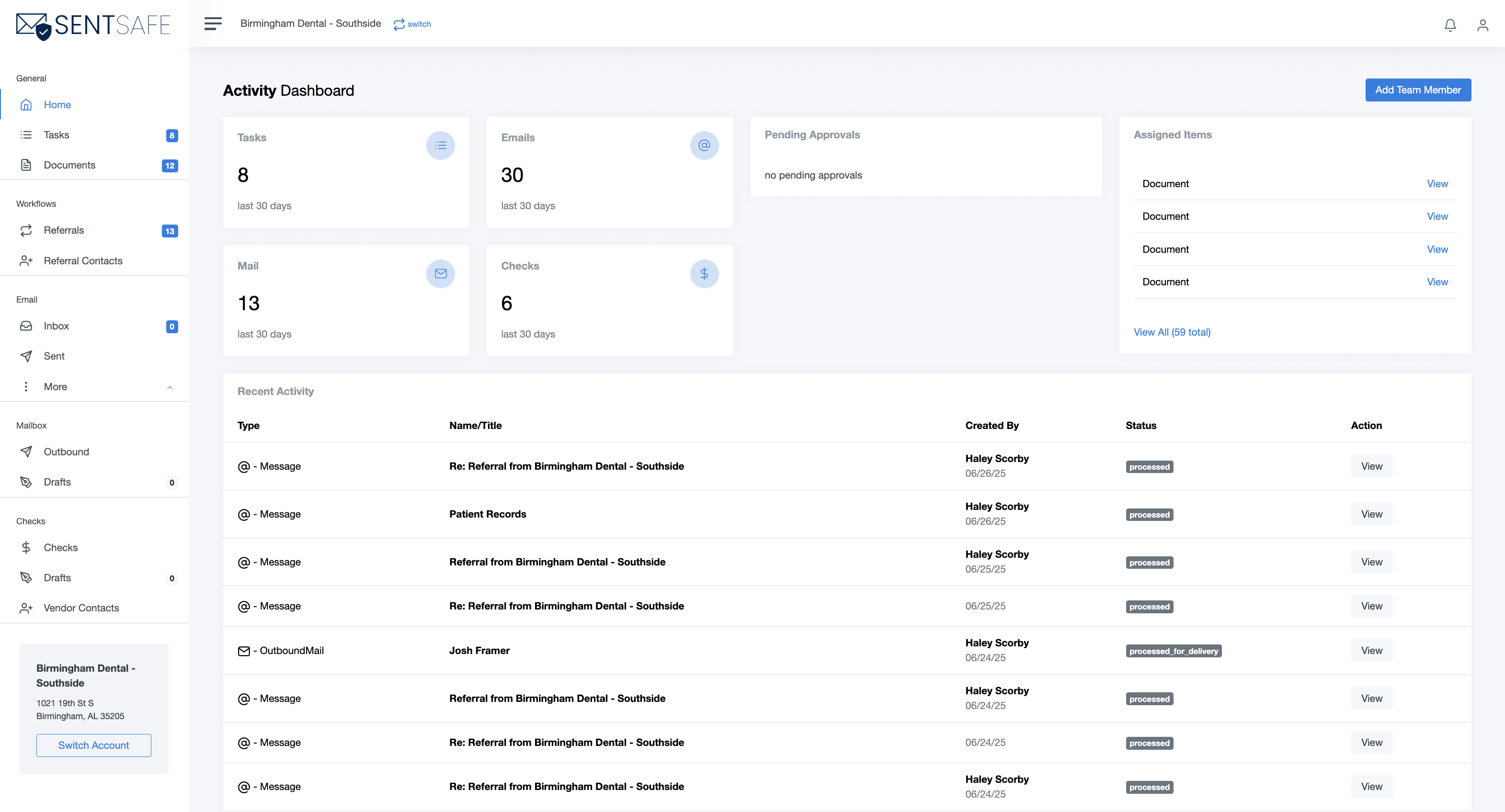Click the Referrals arrows icon in sidebar

[26, 230]
